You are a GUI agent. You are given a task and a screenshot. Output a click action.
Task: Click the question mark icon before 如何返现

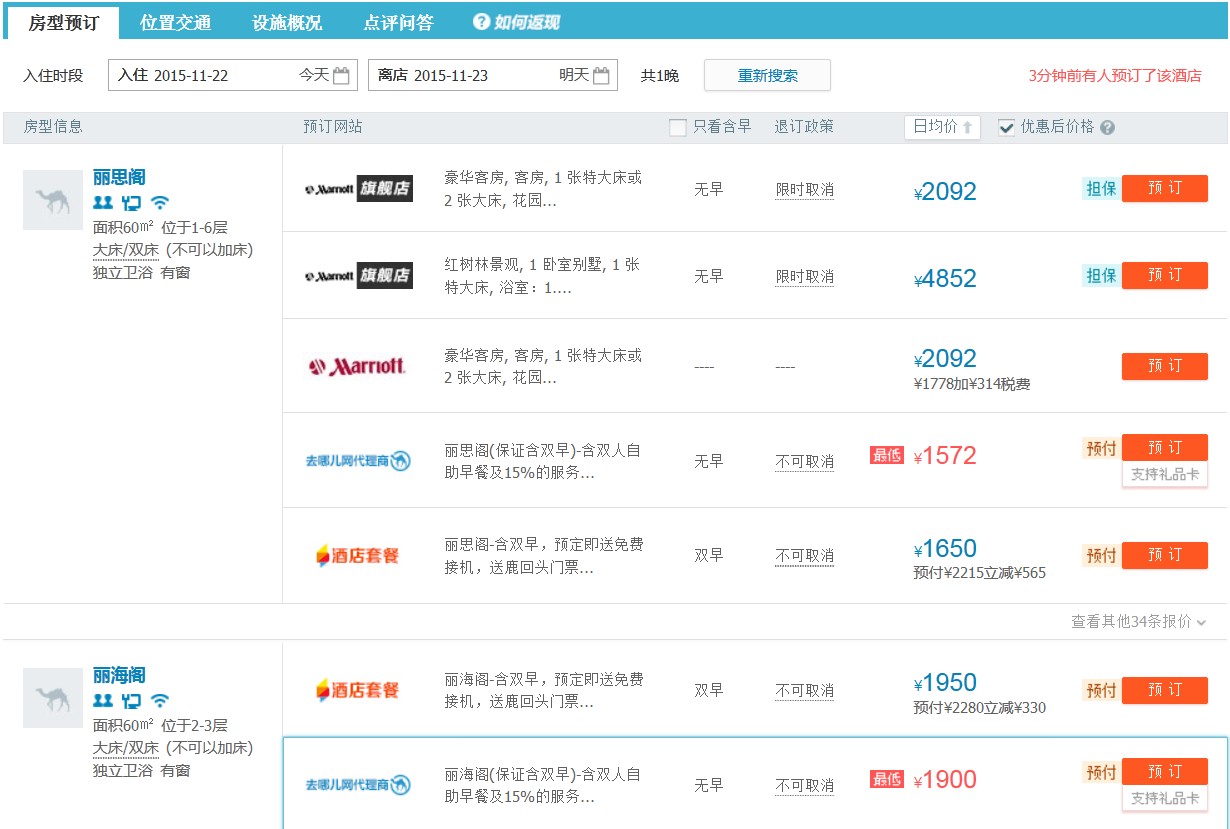click(x=481, y=22)
